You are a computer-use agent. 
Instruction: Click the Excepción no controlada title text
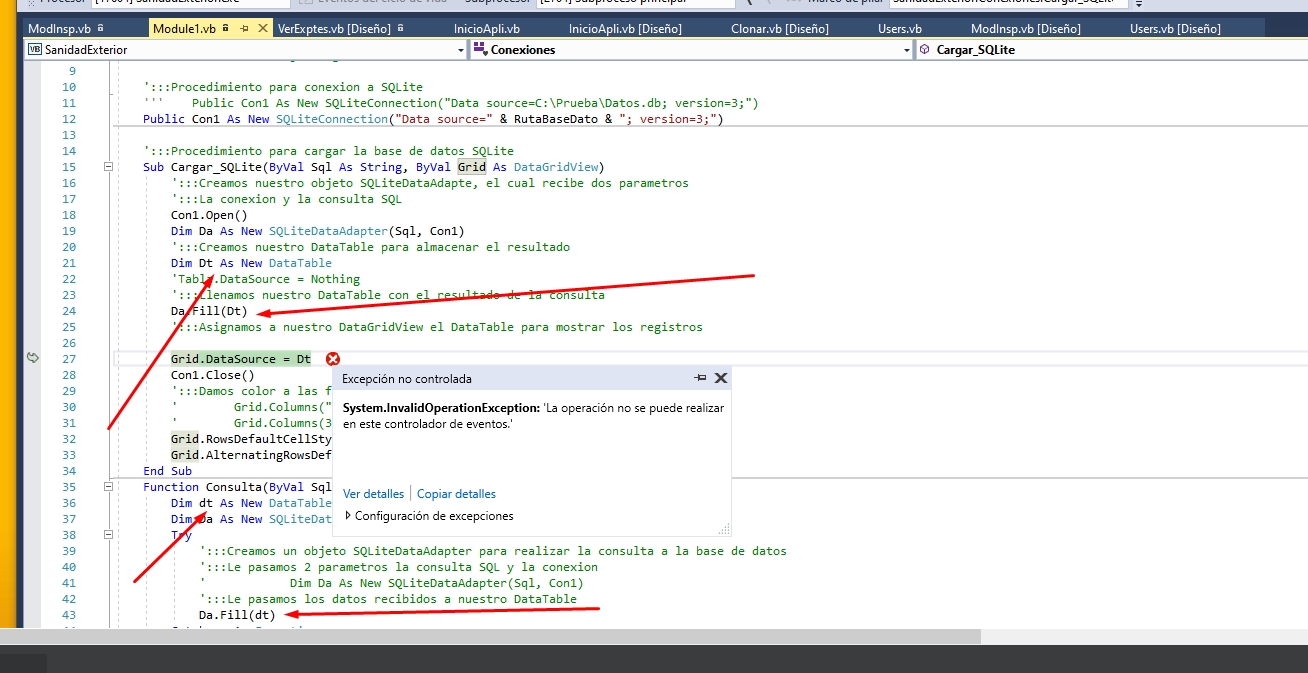(406, 379)
